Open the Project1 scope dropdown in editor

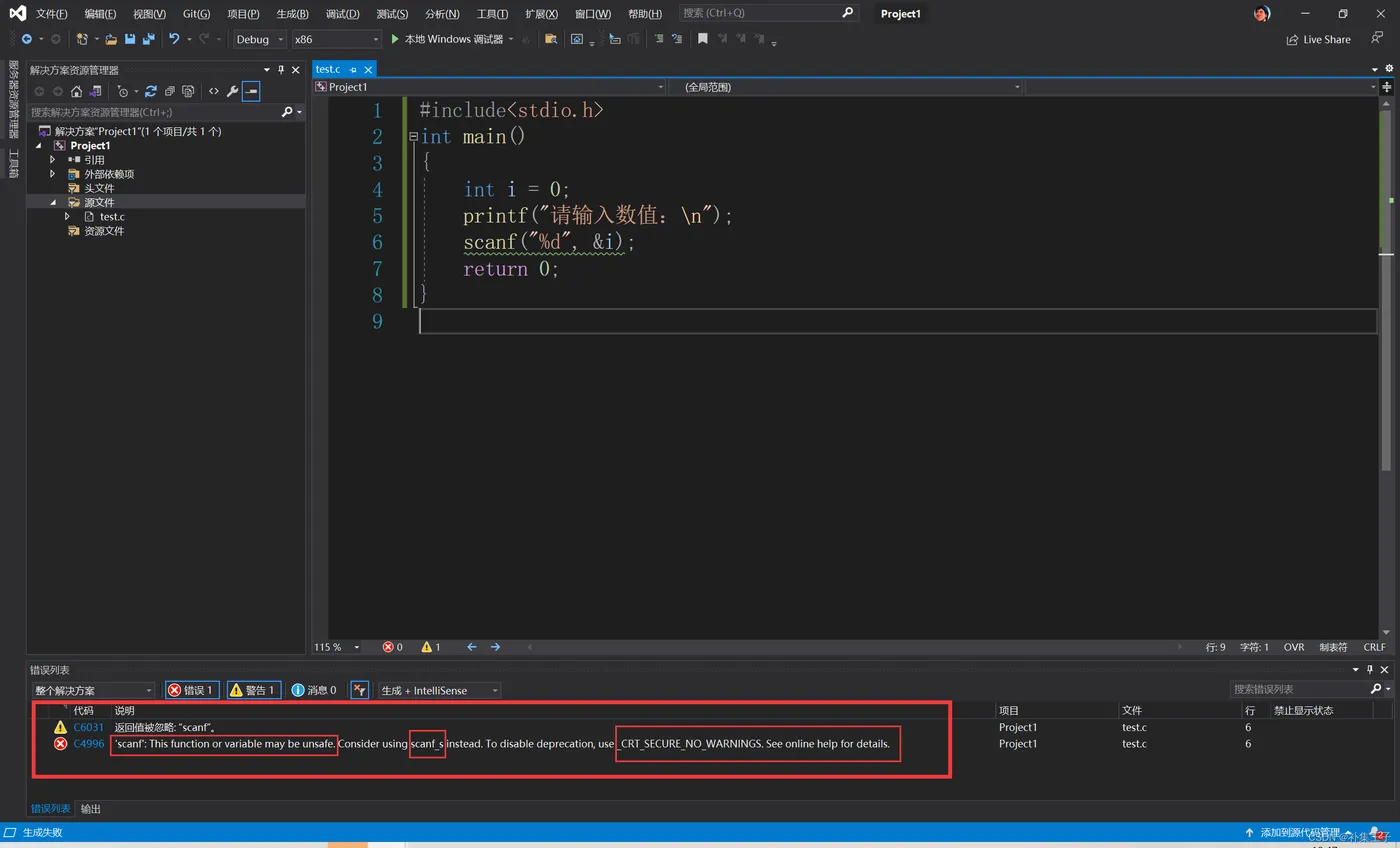(489, 87)
